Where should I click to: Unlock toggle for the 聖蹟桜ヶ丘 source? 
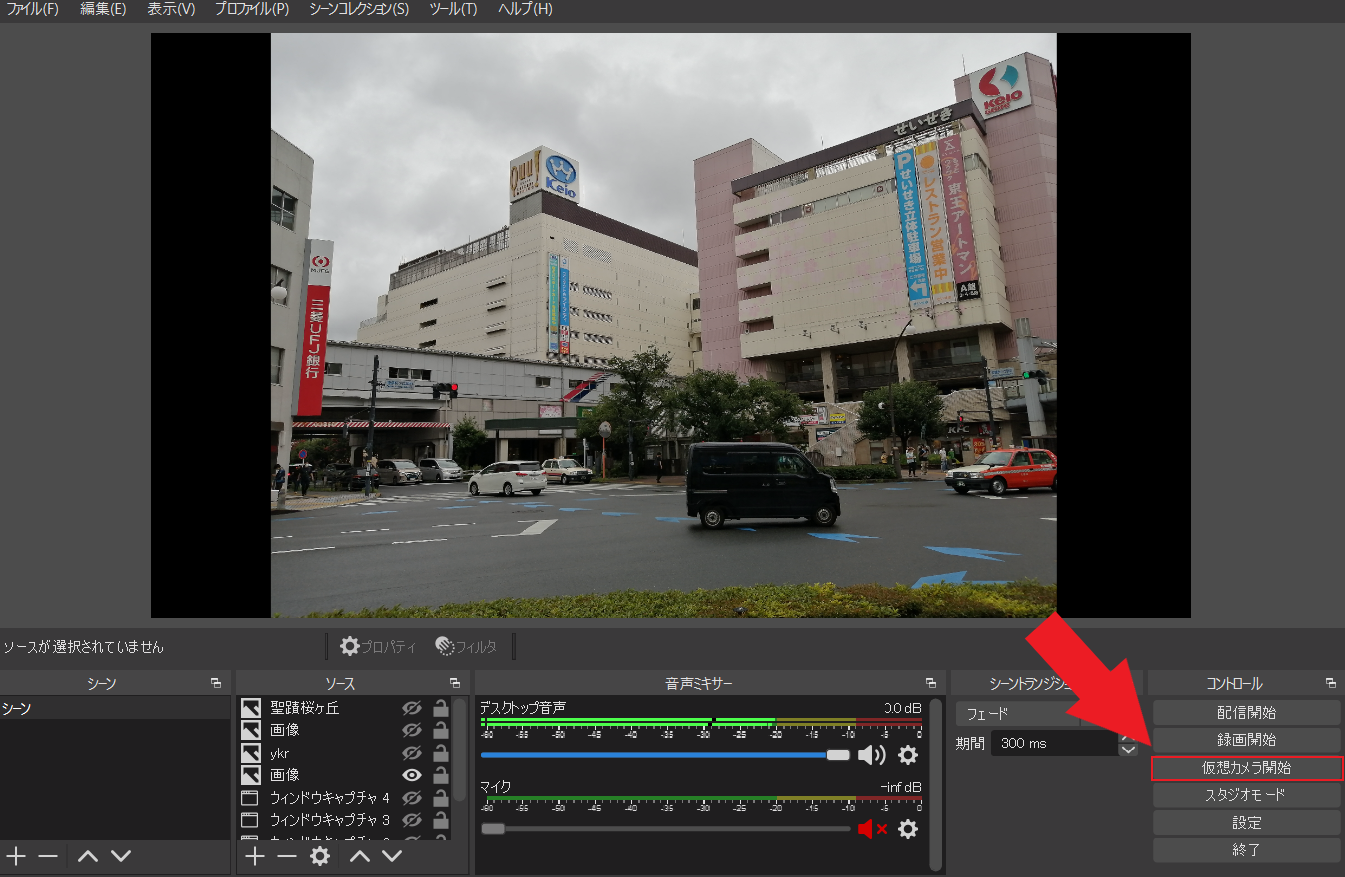pos(440,708)
